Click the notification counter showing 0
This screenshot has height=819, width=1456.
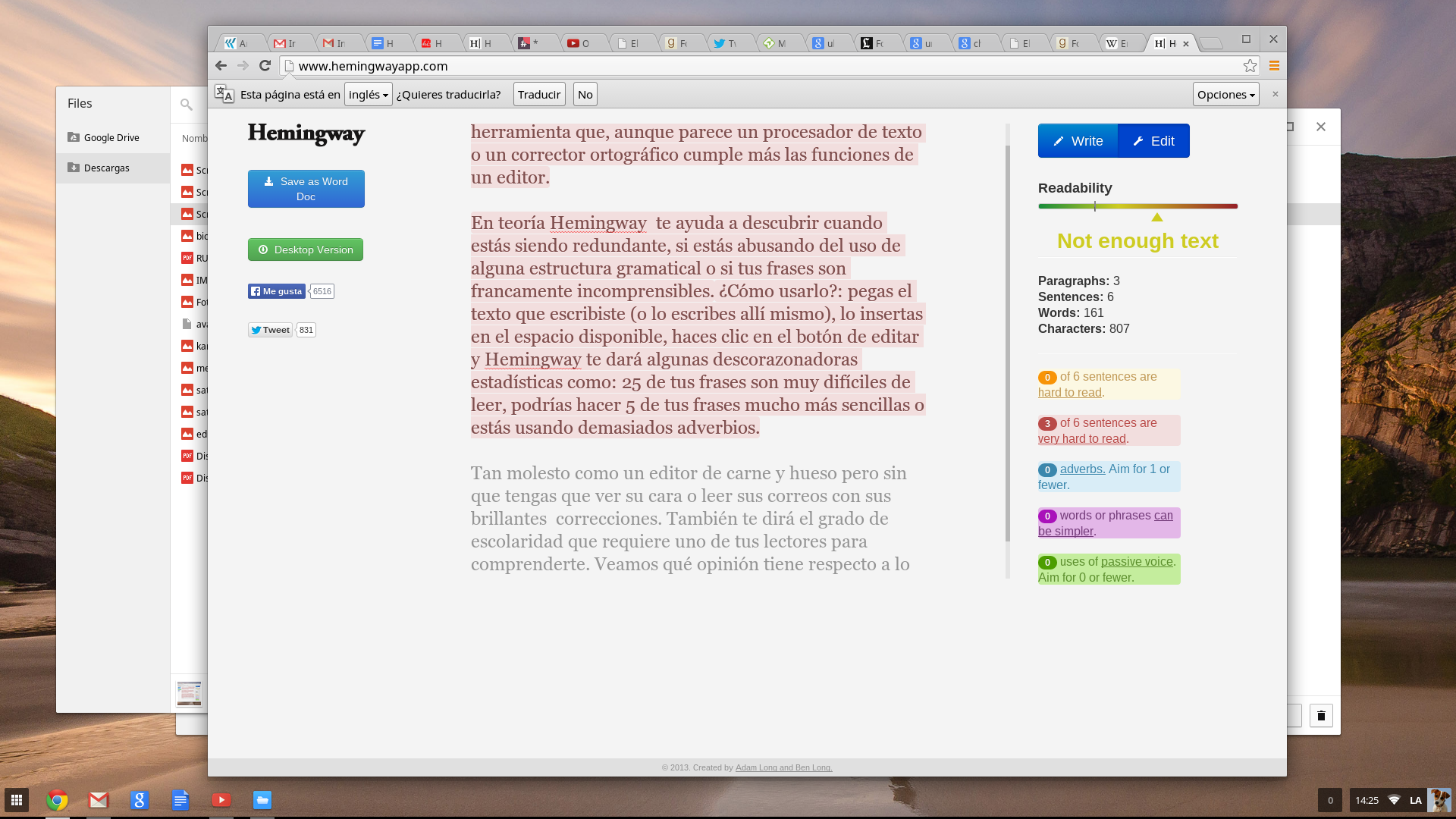click(1330, 800)
